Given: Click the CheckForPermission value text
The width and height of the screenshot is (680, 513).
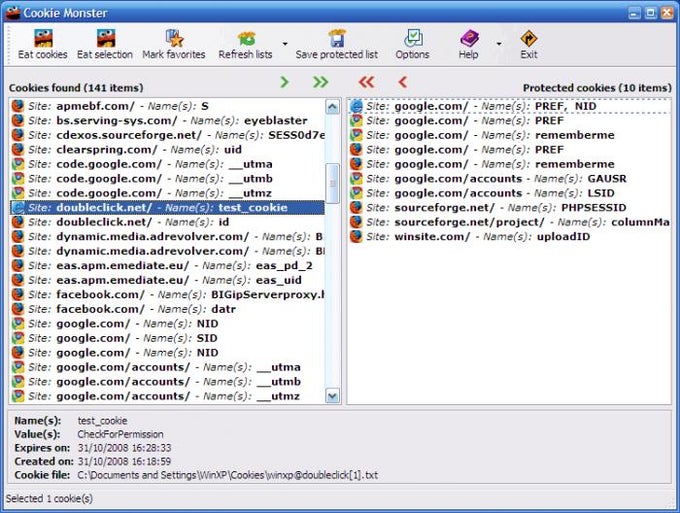Looking at the screenshot, I should (x=121, y=435).
